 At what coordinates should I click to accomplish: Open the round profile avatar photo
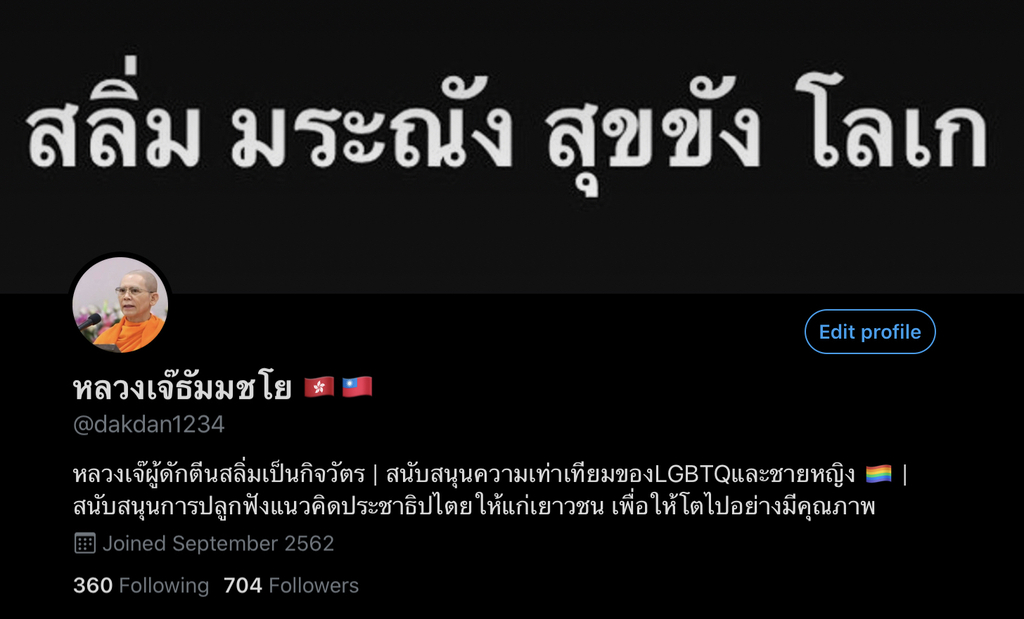click(120, 305)
